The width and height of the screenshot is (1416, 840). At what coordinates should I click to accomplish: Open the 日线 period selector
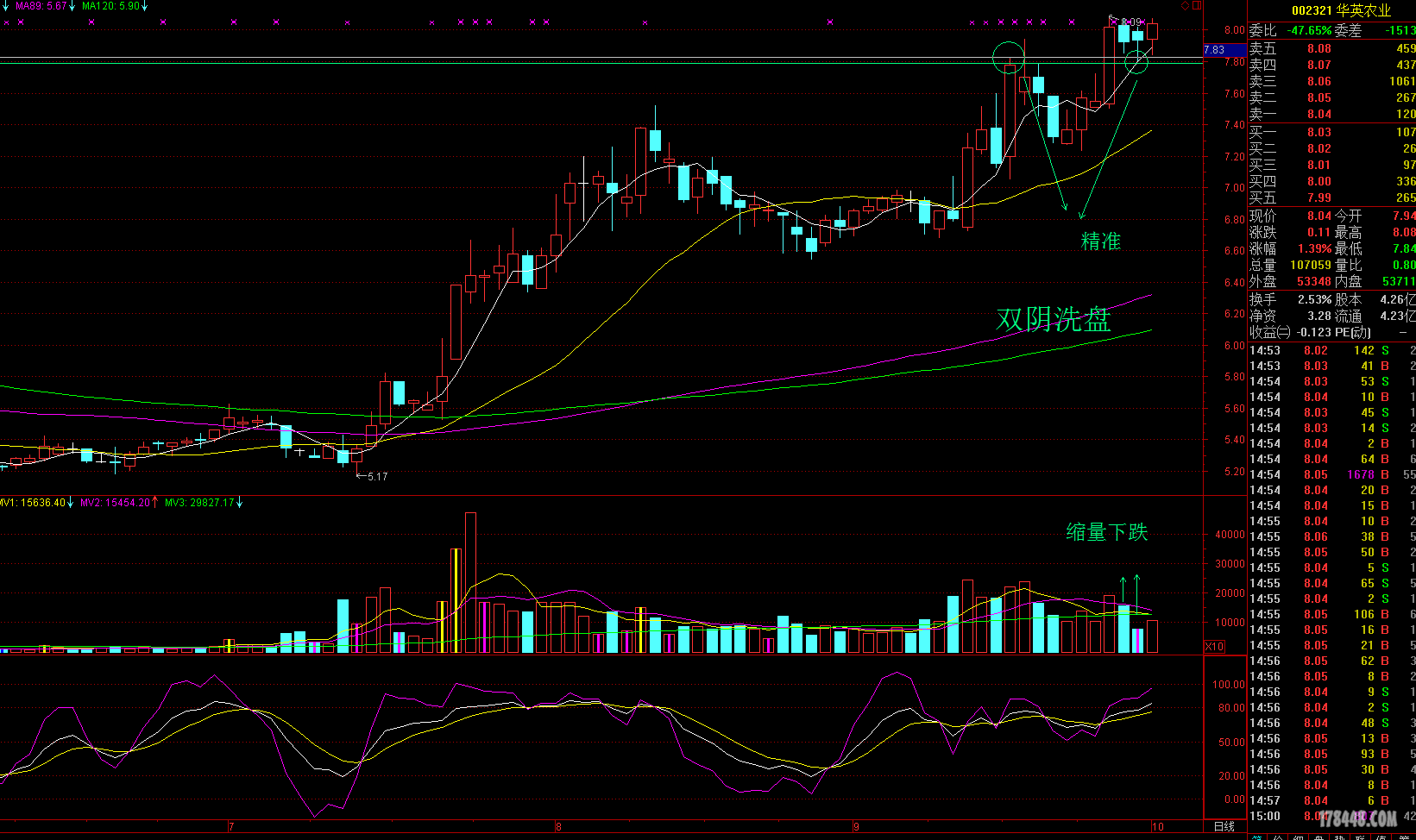pyautogui.click(x=1224, y=826)
